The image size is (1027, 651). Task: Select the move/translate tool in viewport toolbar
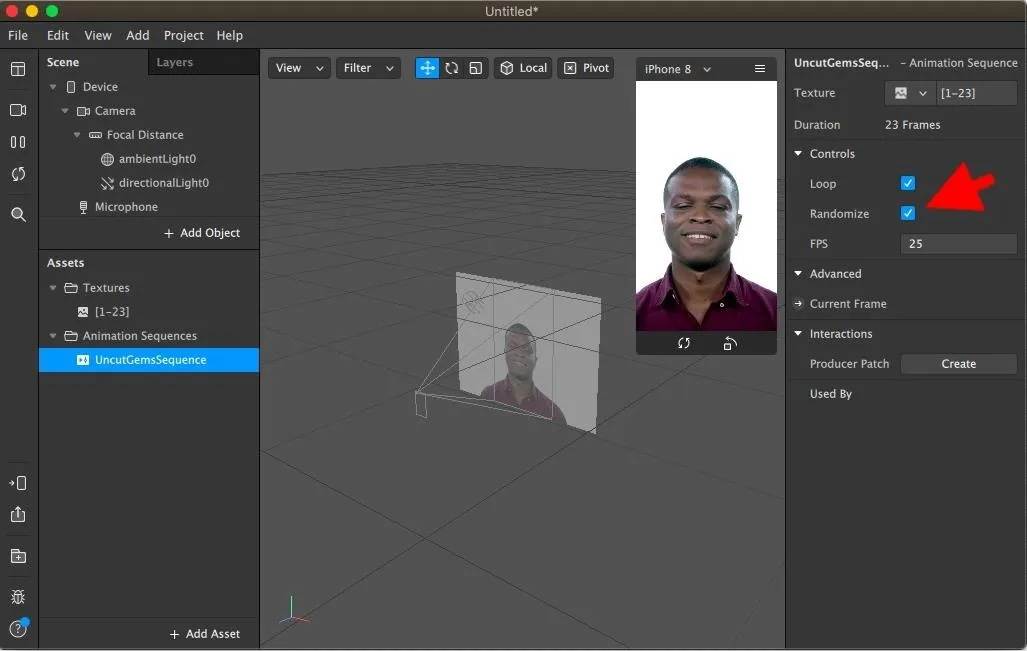[427, 68]
